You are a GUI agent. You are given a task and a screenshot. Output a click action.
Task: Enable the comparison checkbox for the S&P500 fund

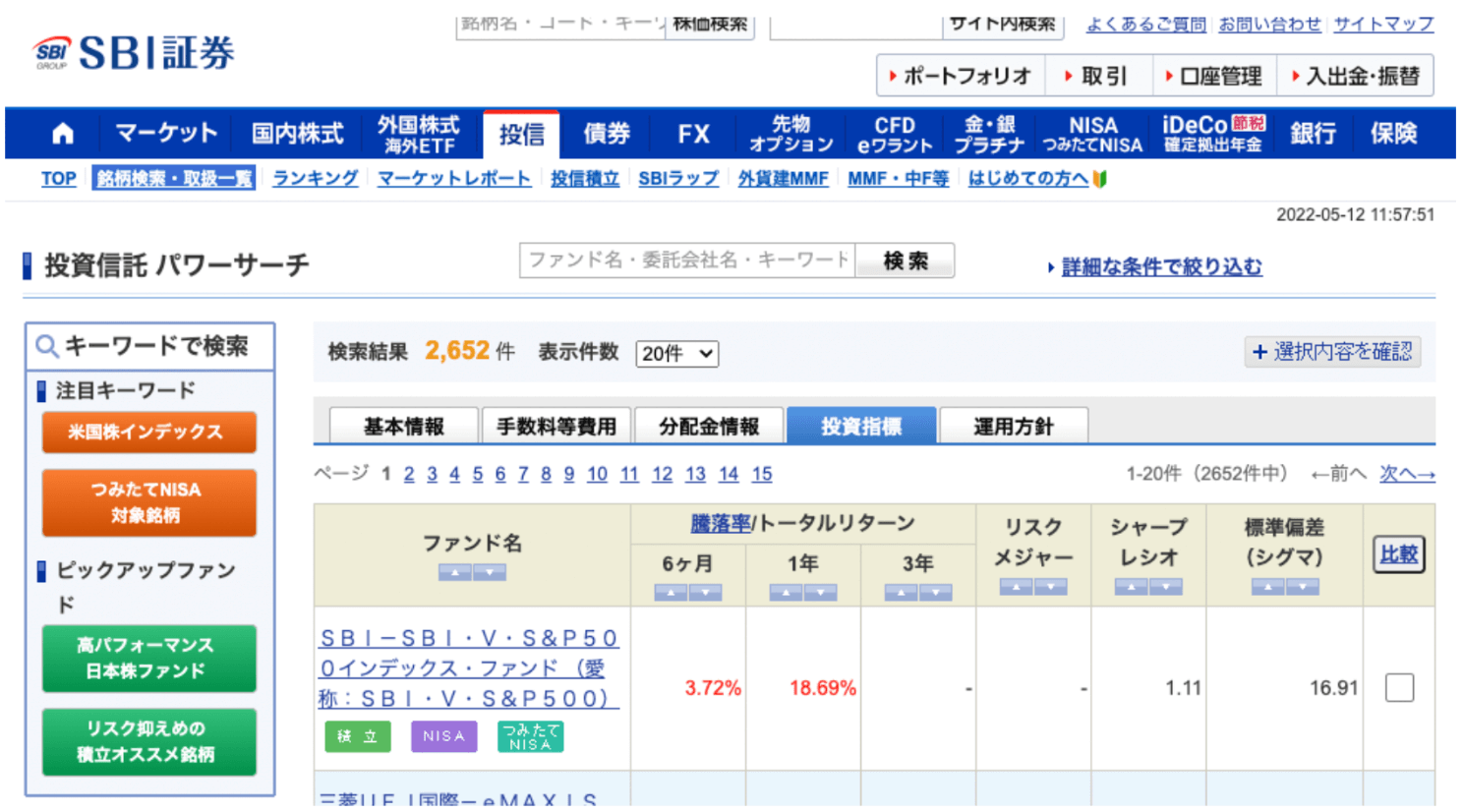point(1398,687)
